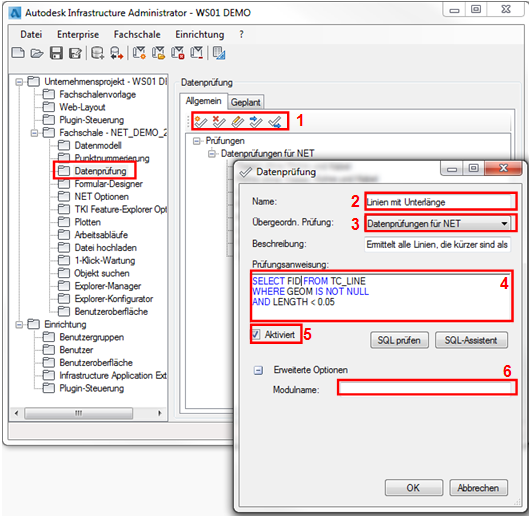Open the ? help menu
Viewport: 529px width, 516px height.
point(241,34)
